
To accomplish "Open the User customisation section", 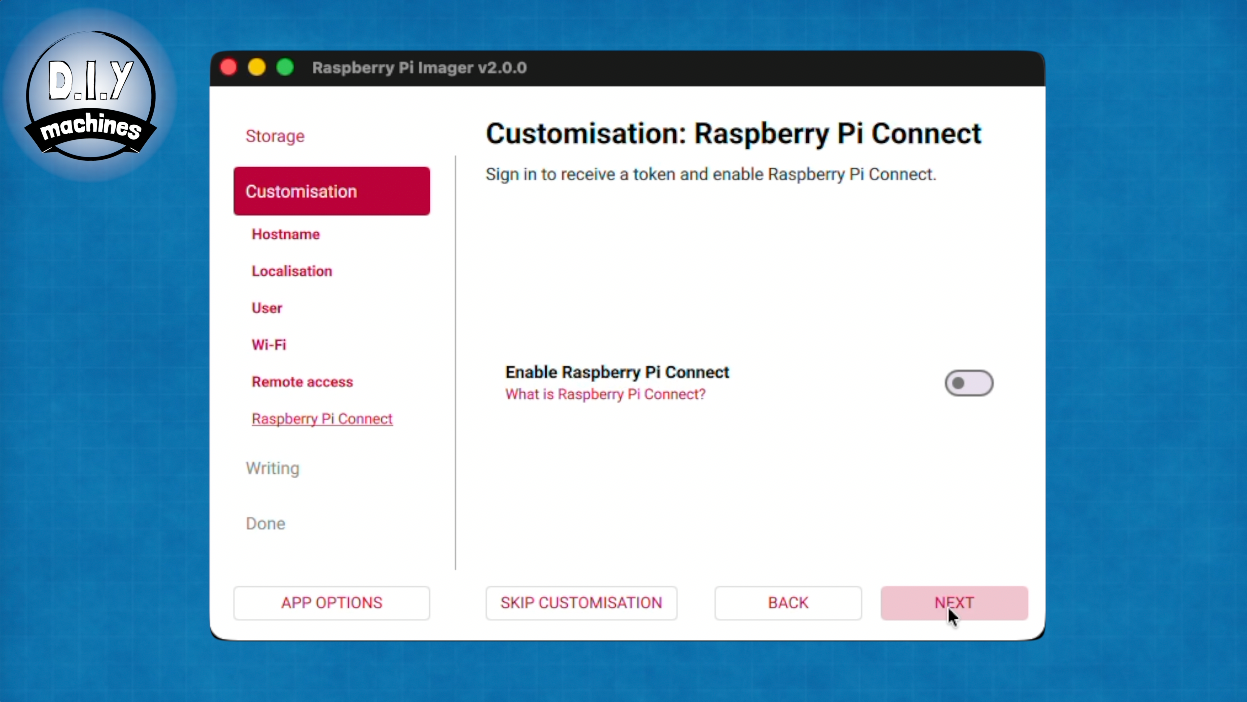I will 267,308.
